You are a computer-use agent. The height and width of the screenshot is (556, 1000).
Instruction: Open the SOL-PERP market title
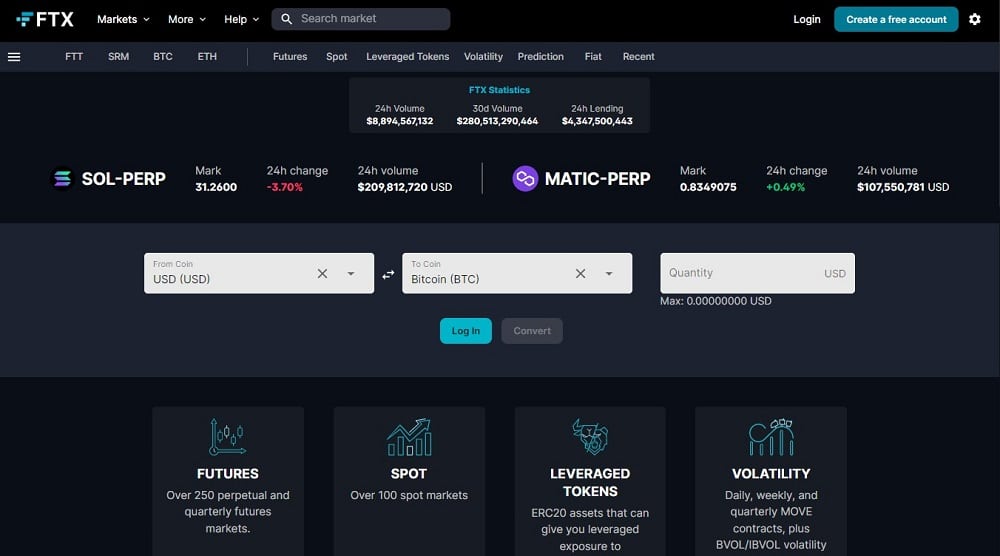(x=124, y=179)
